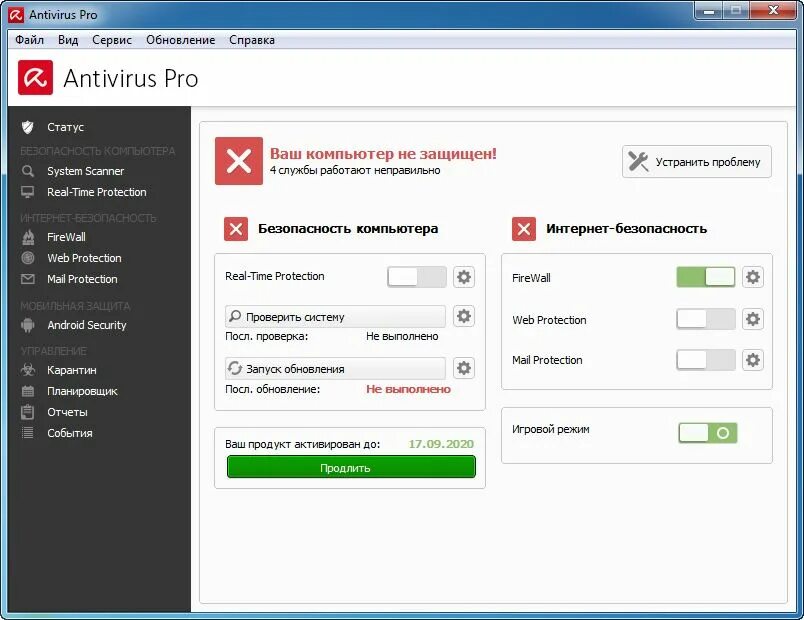Click the biohazard icon for Карантин
The height and width of the screenshot is (620, 804).
point(28,370)
